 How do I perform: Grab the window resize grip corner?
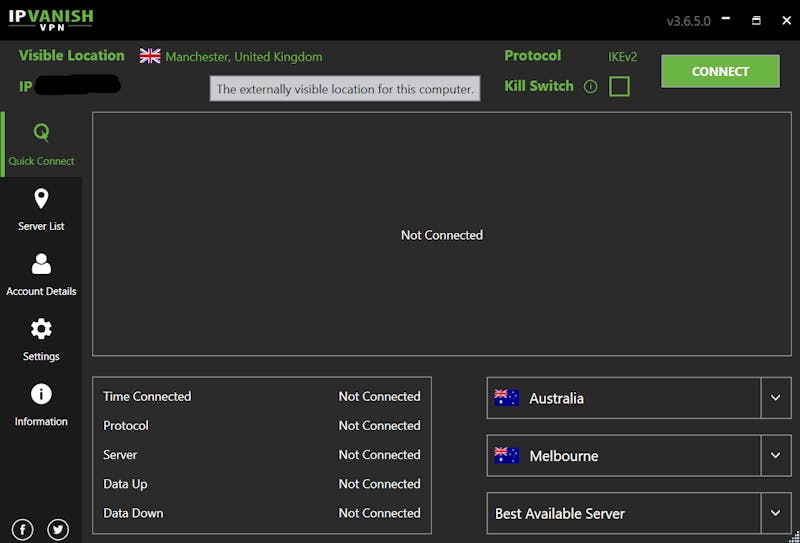795,538
